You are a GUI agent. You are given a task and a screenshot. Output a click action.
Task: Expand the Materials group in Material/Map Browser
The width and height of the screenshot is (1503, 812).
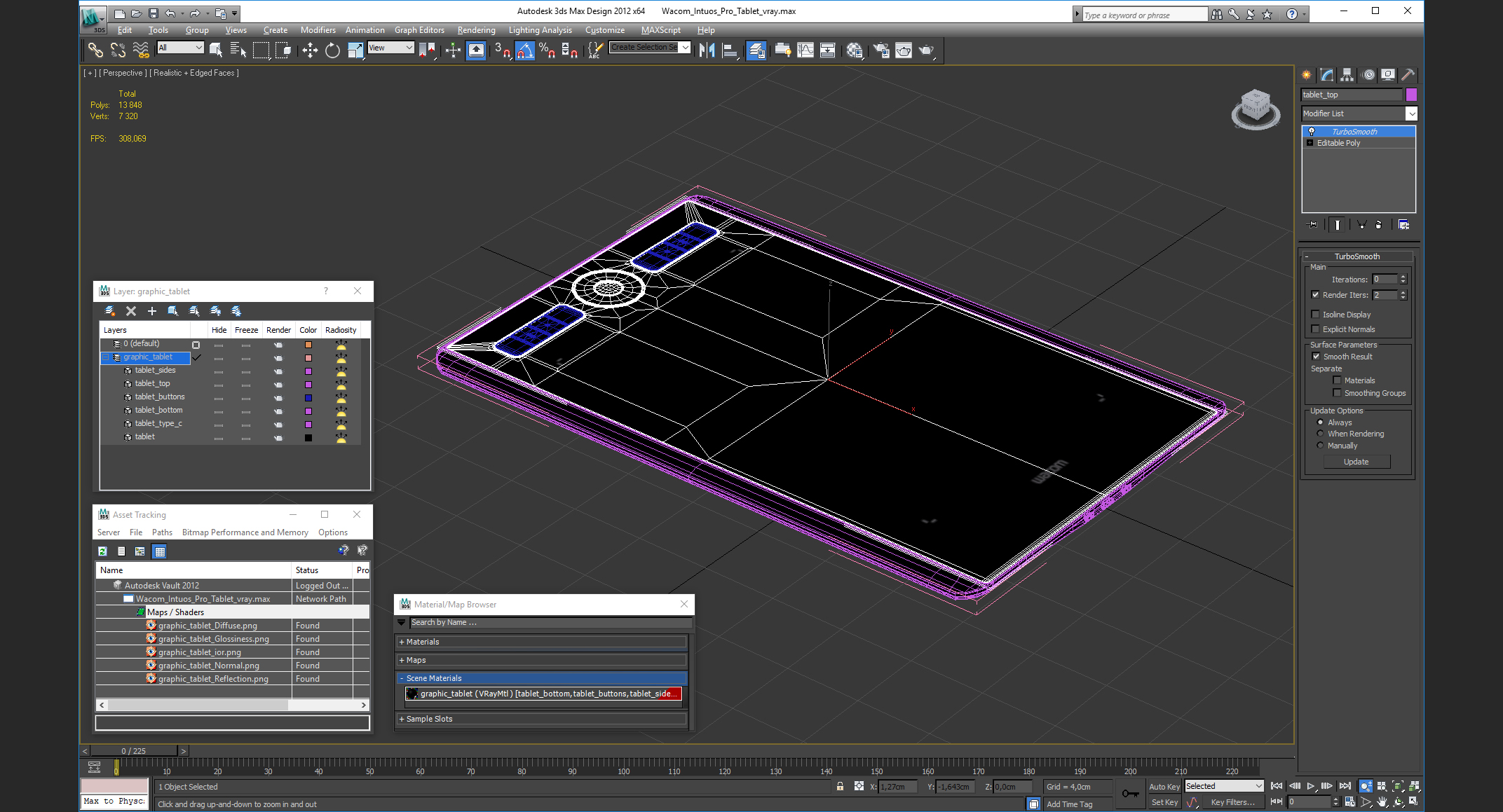542,642
